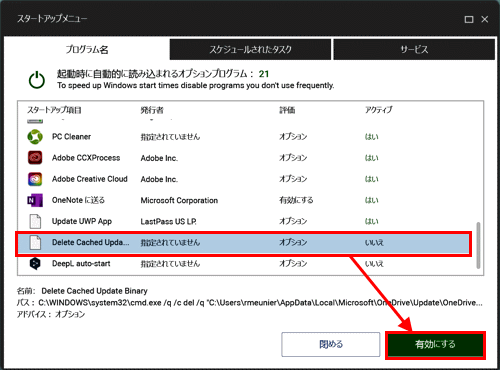500x370 pixels.
Task: Click the Update UWP App file icon
Action: tap(35, 221)
